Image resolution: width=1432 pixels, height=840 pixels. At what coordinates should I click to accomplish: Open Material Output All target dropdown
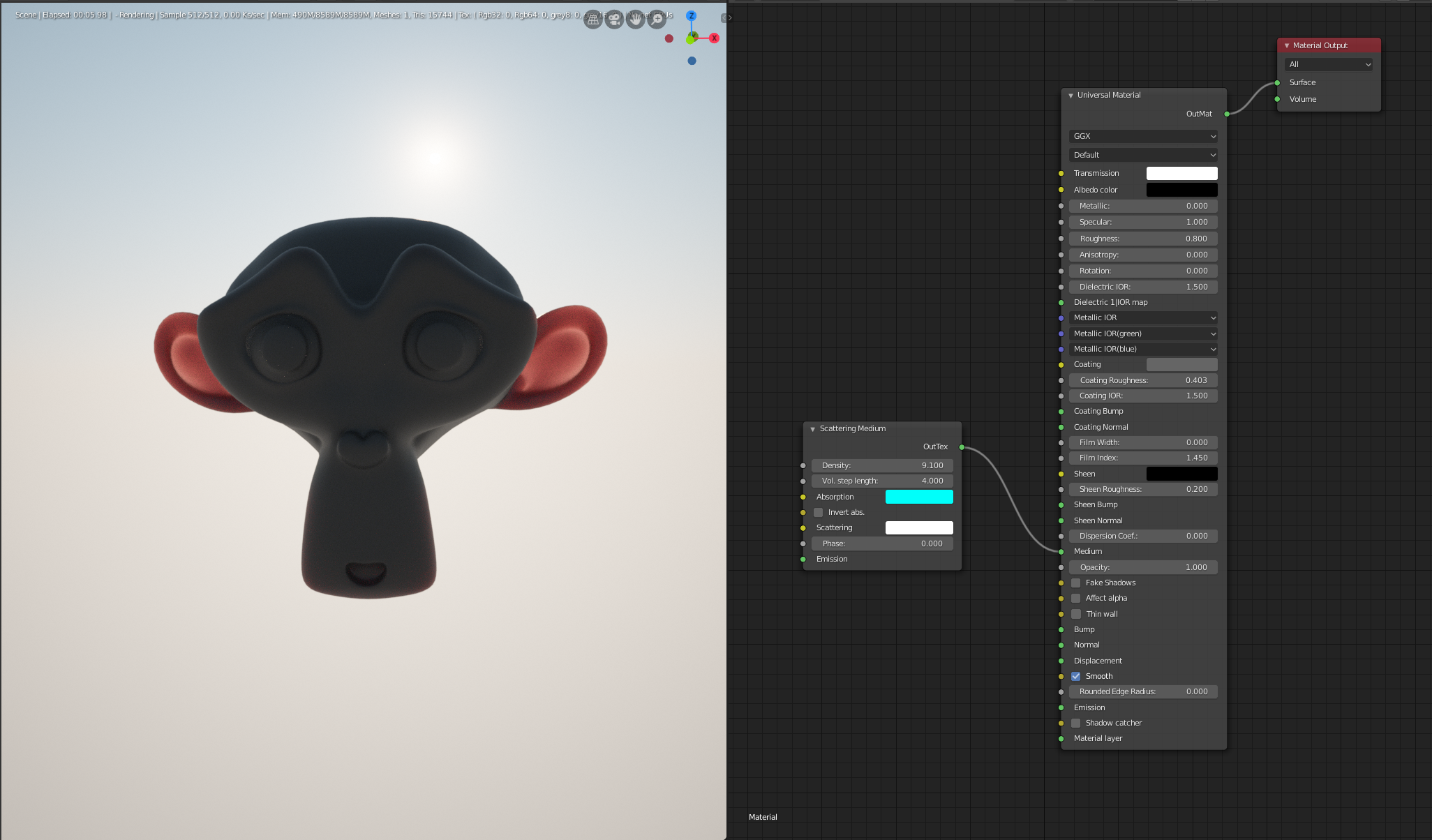coord(1329,64)
